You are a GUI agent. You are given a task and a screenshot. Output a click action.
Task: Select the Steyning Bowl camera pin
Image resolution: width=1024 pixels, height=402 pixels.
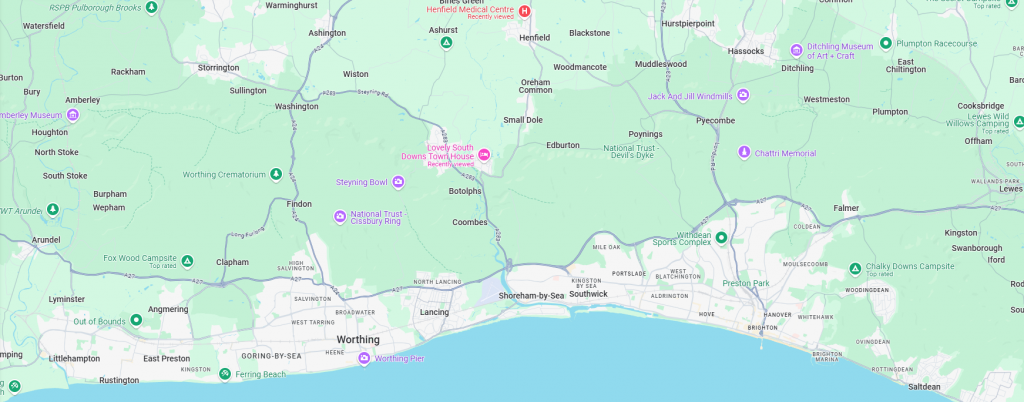(x=398, y=182)
